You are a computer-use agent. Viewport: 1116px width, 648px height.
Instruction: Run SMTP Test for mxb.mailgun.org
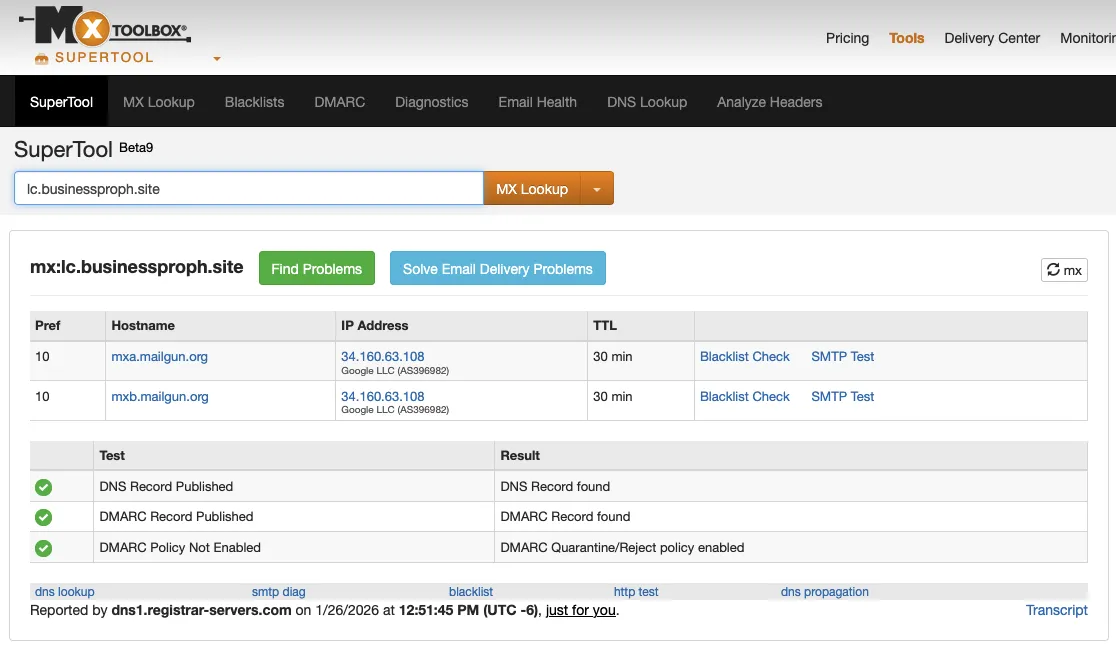[842, 397]
